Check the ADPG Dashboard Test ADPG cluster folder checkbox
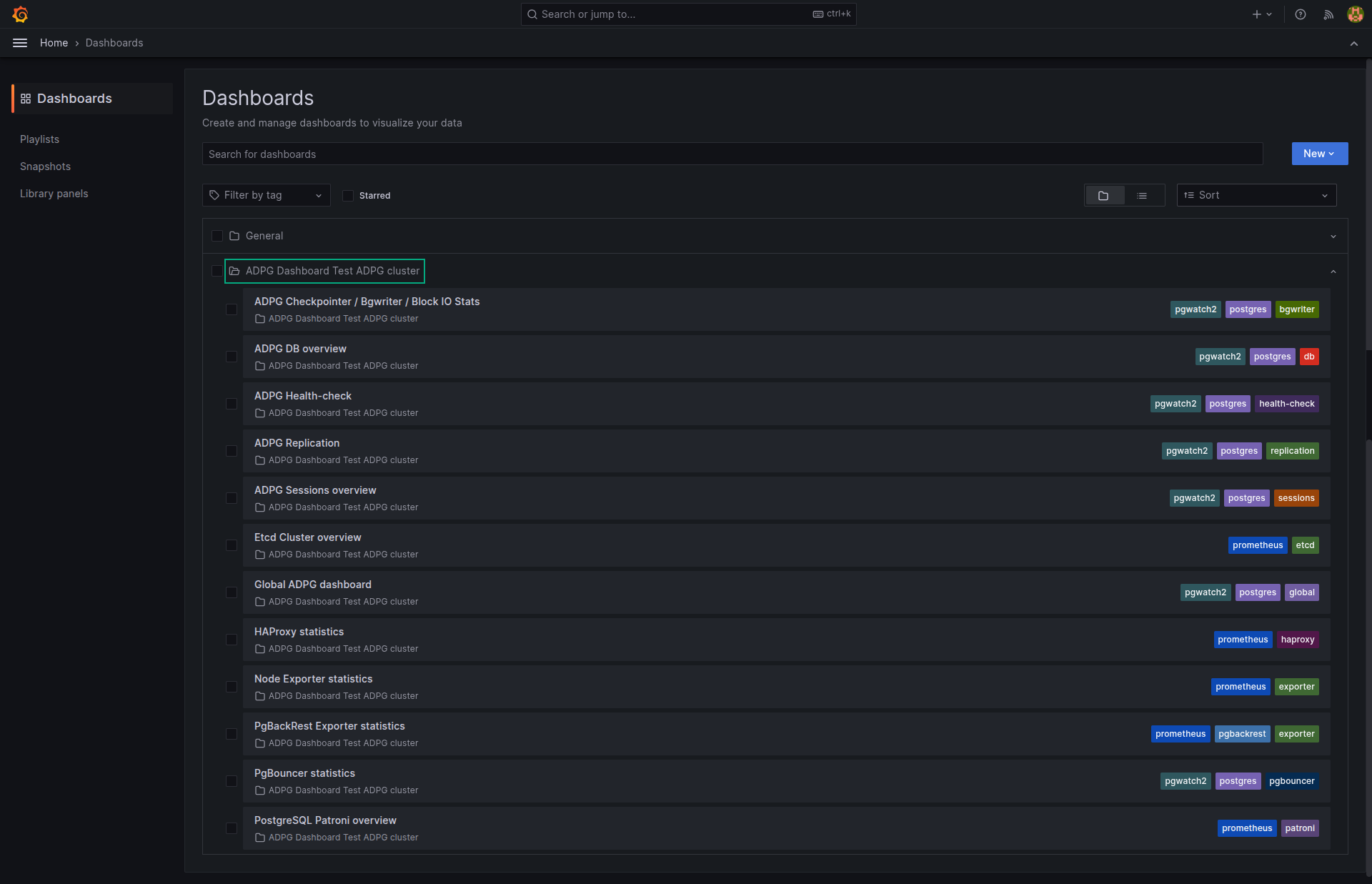 [x=217, y=271]
